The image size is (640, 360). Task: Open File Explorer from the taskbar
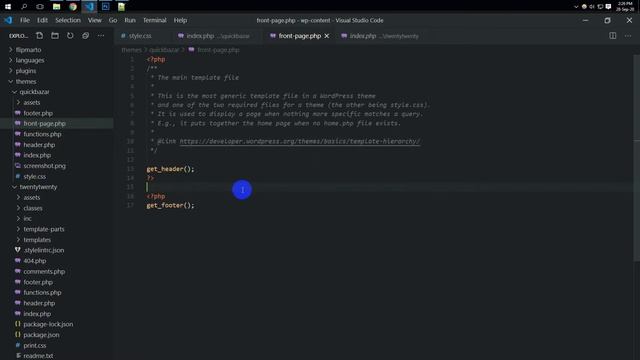(x=56, y=7)
